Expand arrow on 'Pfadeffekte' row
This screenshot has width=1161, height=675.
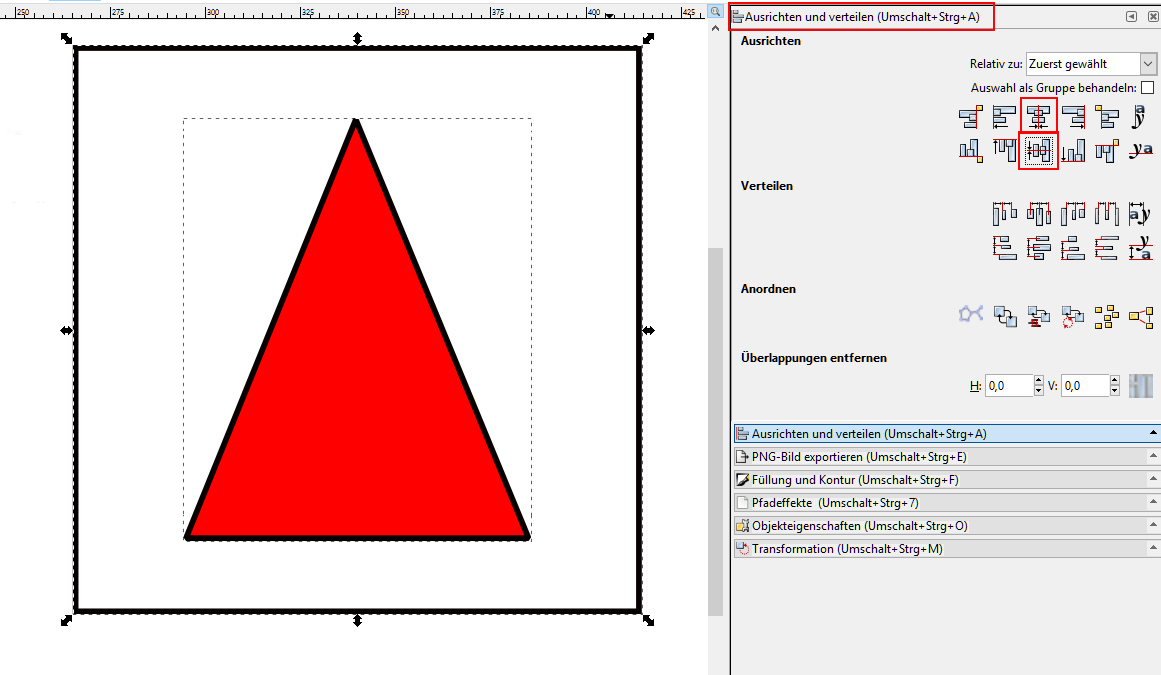click(1154, 501)
